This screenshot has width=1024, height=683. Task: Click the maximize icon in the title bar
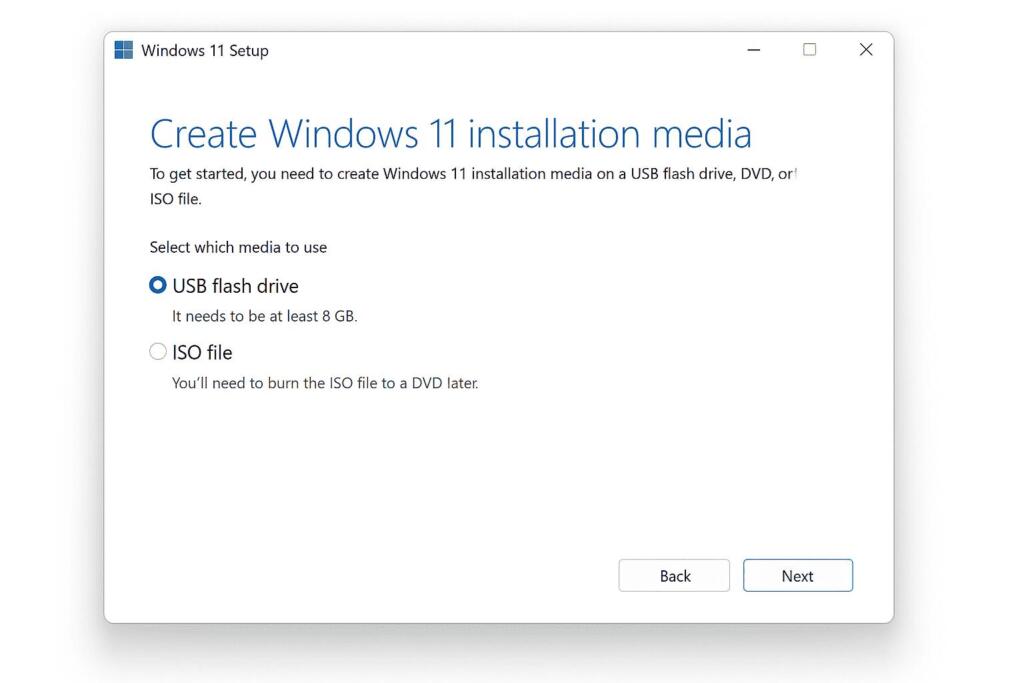[x=809, y=50]
